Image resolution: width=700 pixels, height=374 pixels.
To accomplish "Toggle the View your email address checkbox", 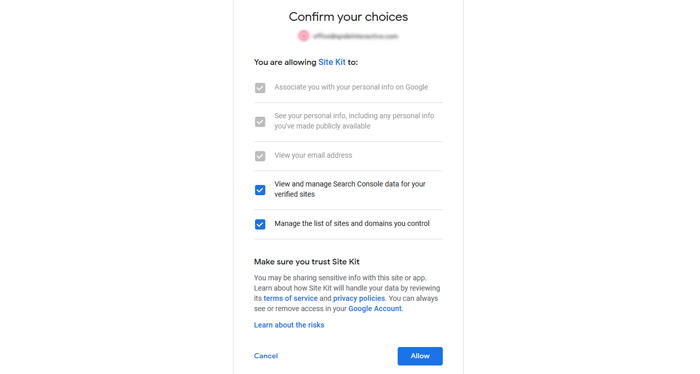I will pos(260,156).
